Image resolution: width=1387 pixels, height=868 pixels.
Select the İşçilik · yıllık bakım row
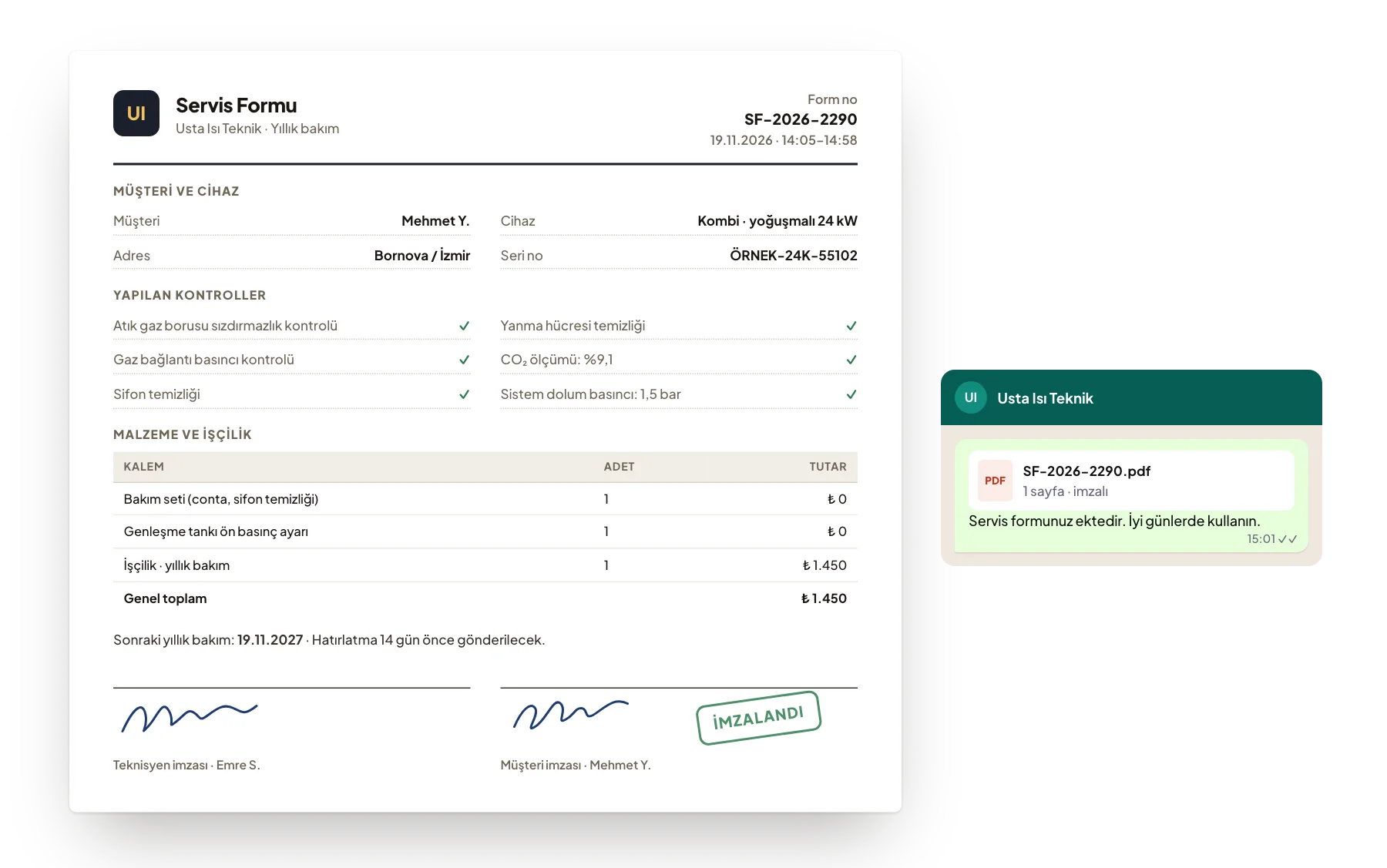485,565
